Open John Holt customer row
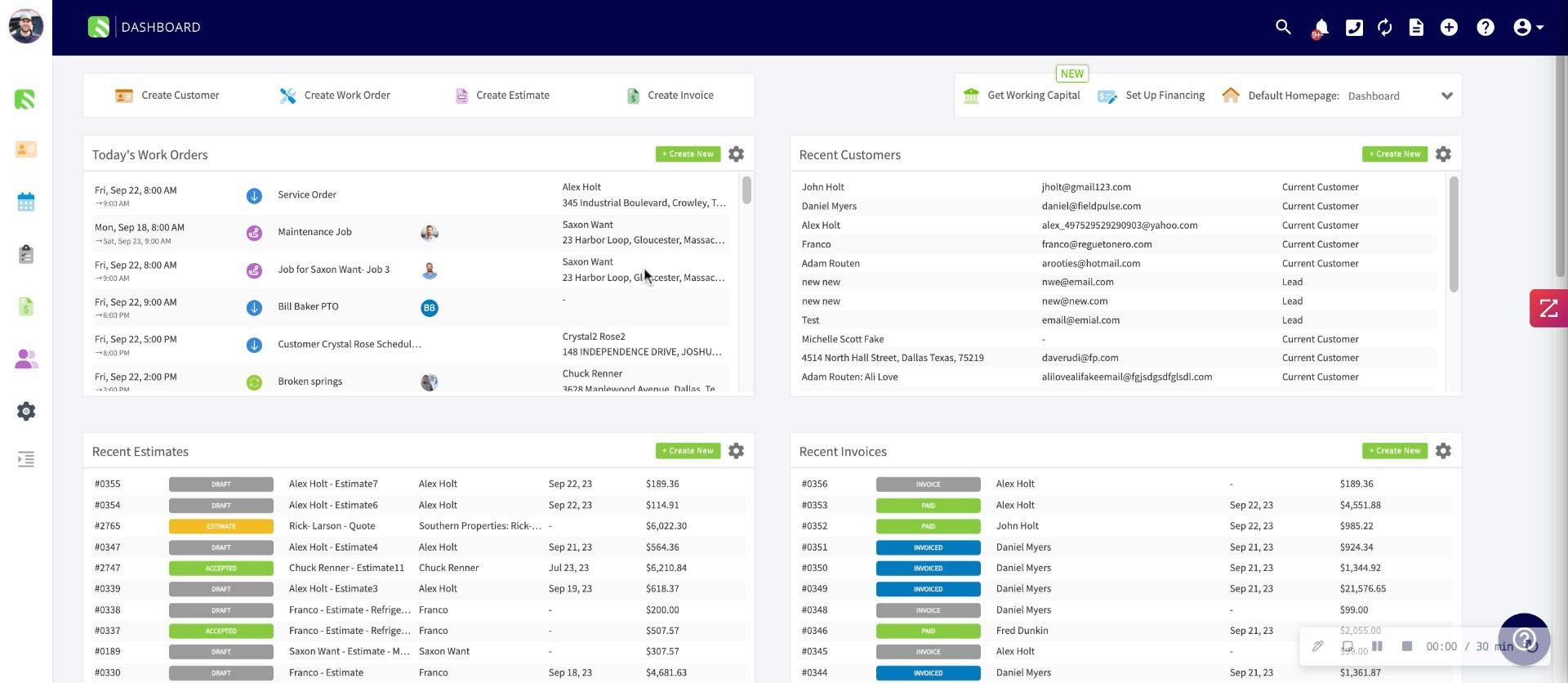The image size is (1568, 683). (x=823, y=187)
